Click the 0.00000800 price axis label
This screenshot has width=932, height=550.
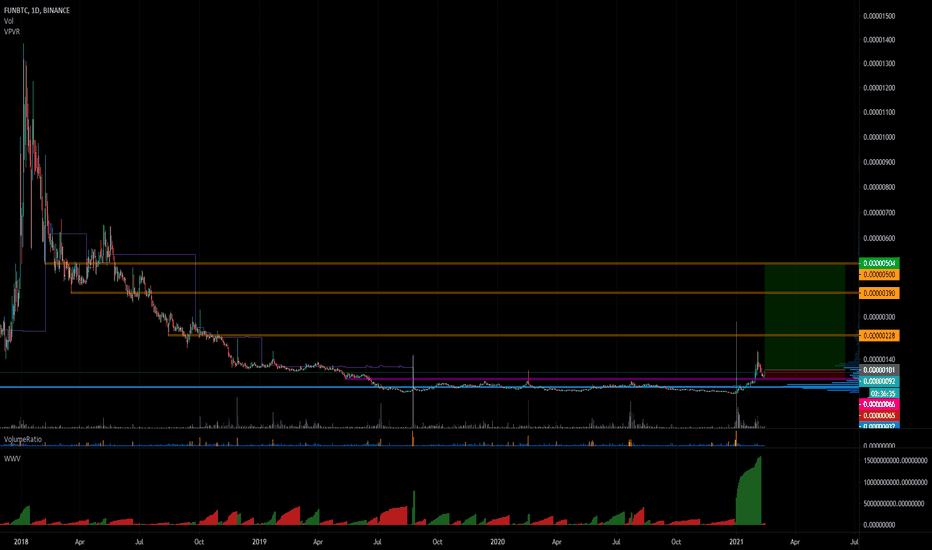pos(879,187)
